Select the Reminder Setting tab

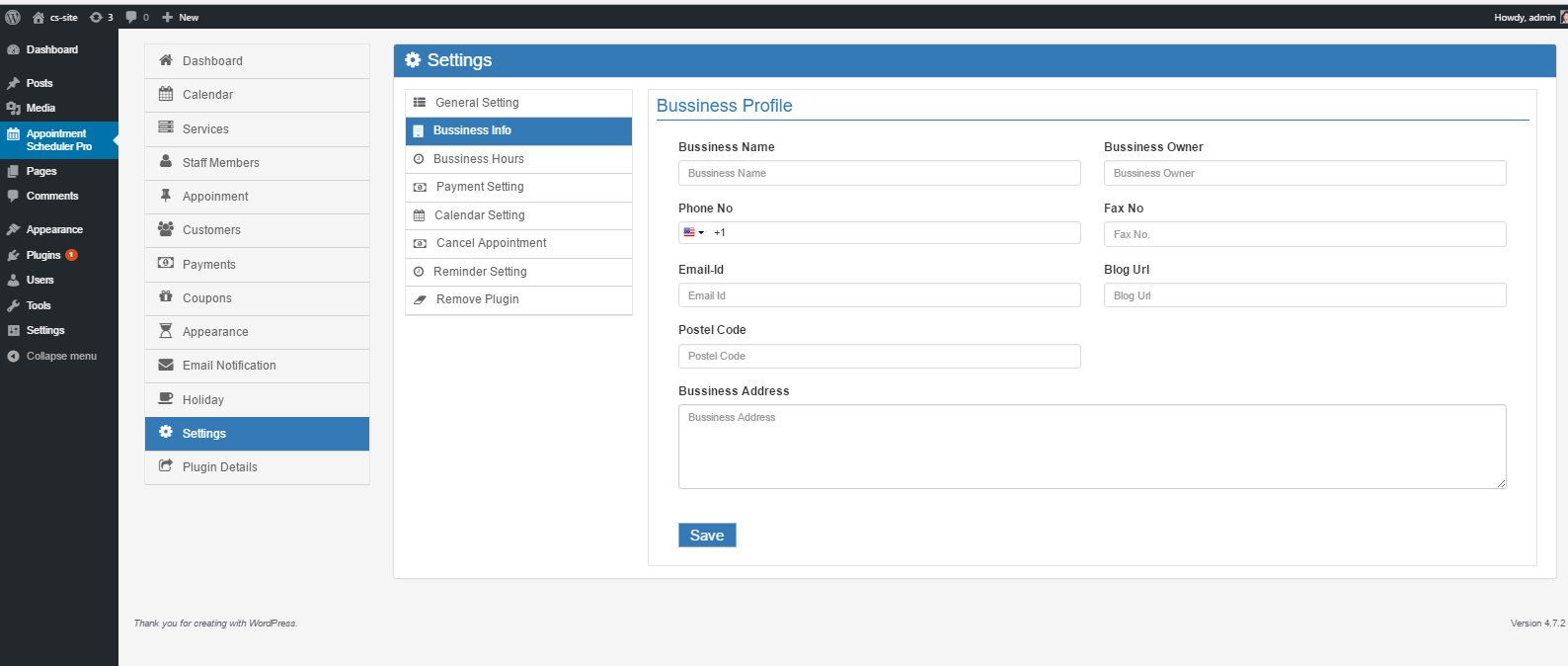coord(480,272)
